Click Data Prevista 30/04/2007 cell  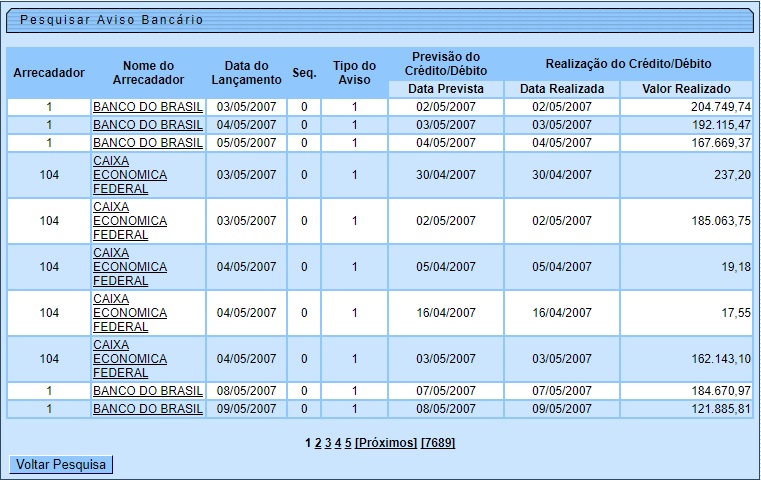[446, 175]
